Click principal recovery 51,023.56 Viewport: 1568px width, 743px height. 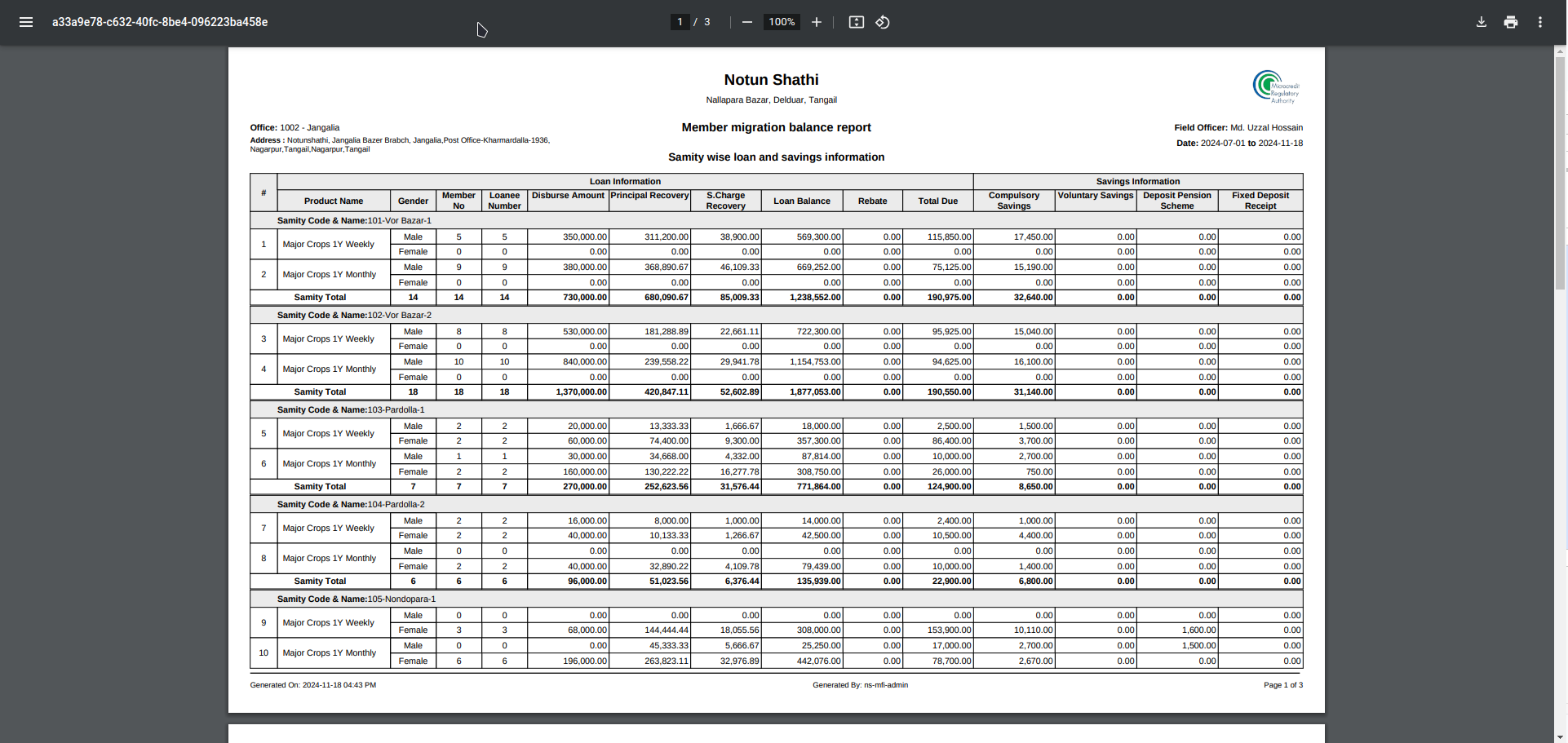pyautogui.click(x=669, y=581)
